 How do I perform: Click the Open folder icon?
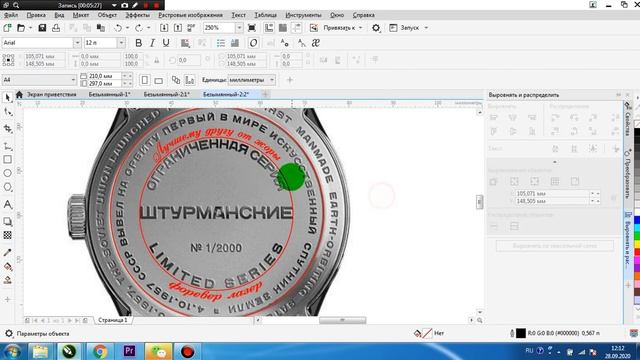[x=21, y=28]
